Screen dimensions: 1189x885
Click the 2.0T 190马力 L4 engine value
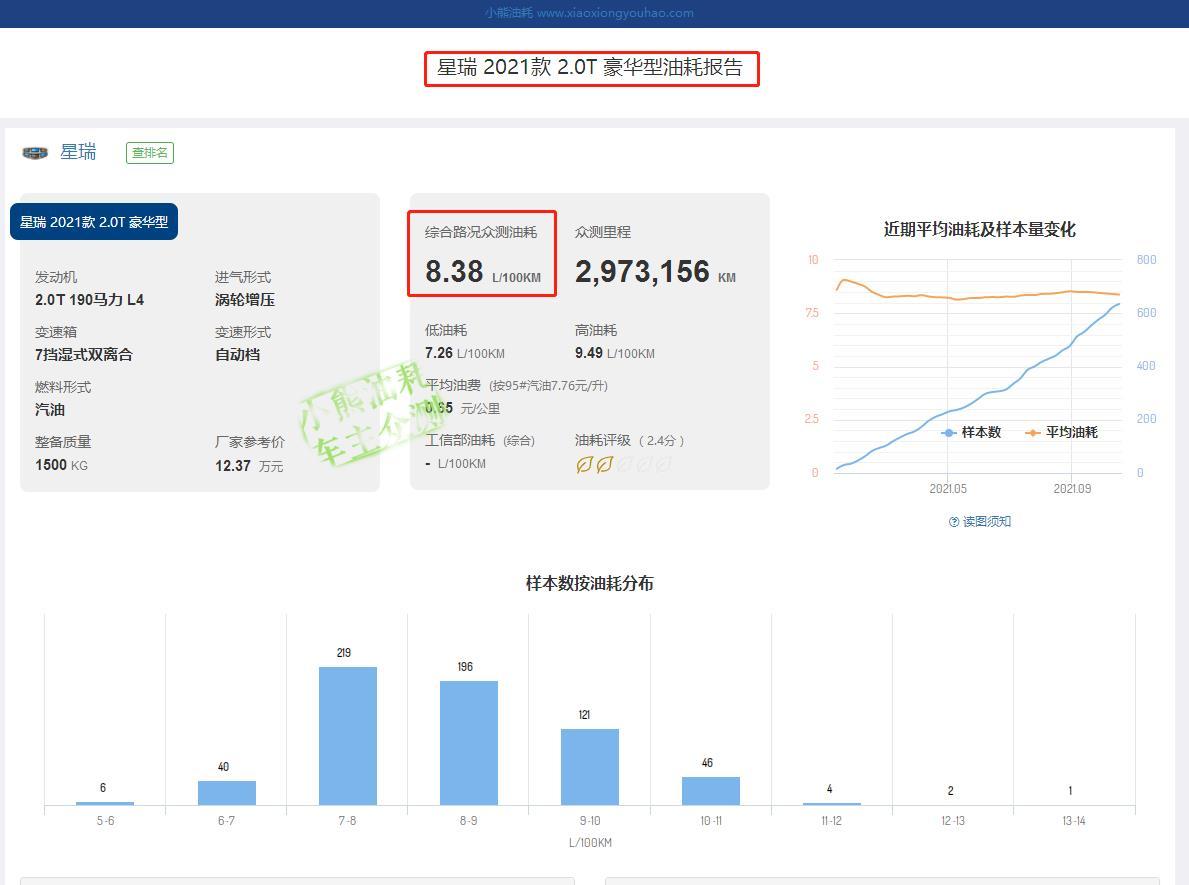click(89, 300)
